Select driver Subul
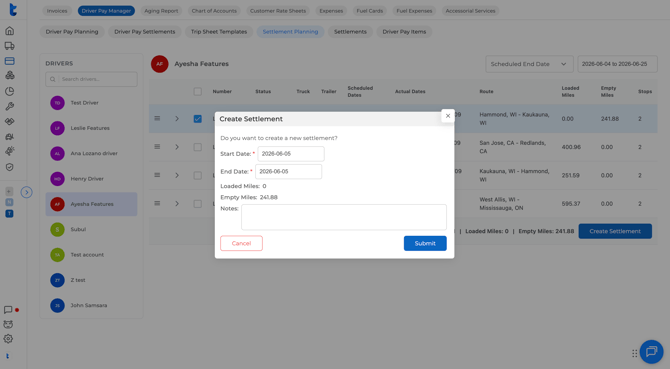The height and width of the screenshot is (369, 670). coord(91,229)
